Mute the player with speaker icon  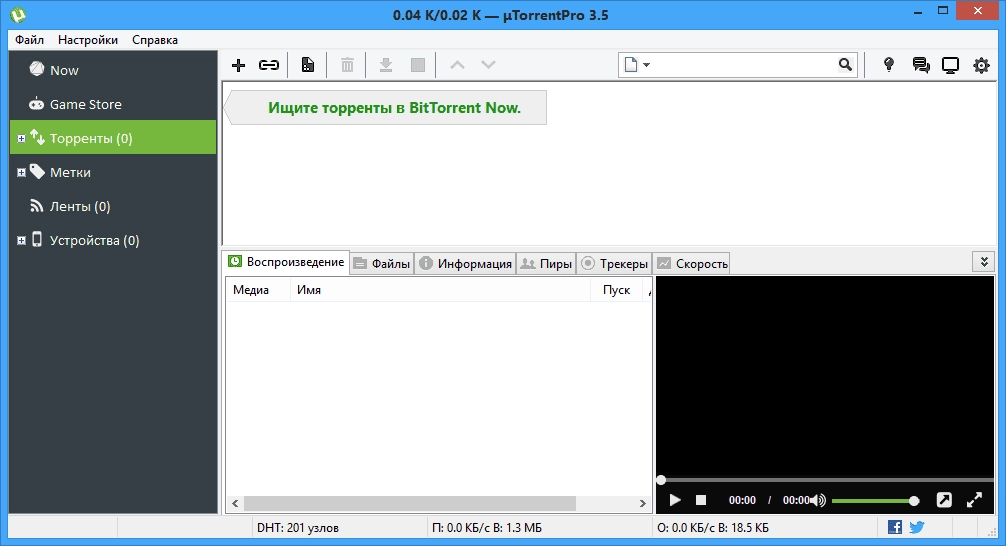pyautogui.click(x=818, y=500)
